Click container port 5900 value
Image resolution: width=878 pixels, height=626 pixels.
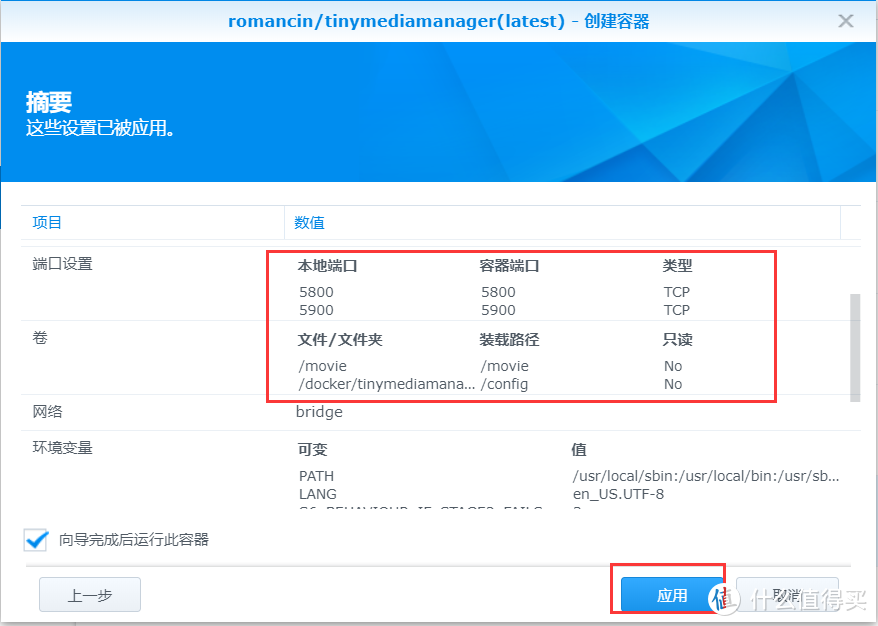[498, 310]
